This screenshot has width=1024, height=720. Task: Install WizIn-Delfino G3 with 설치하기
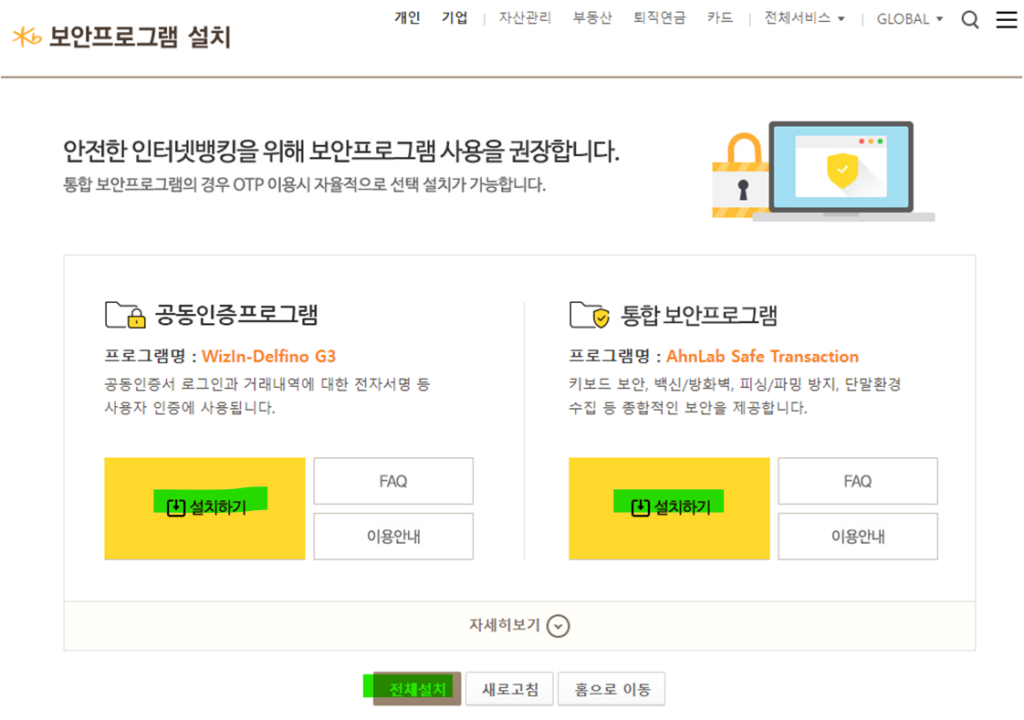tap(204, 508)
